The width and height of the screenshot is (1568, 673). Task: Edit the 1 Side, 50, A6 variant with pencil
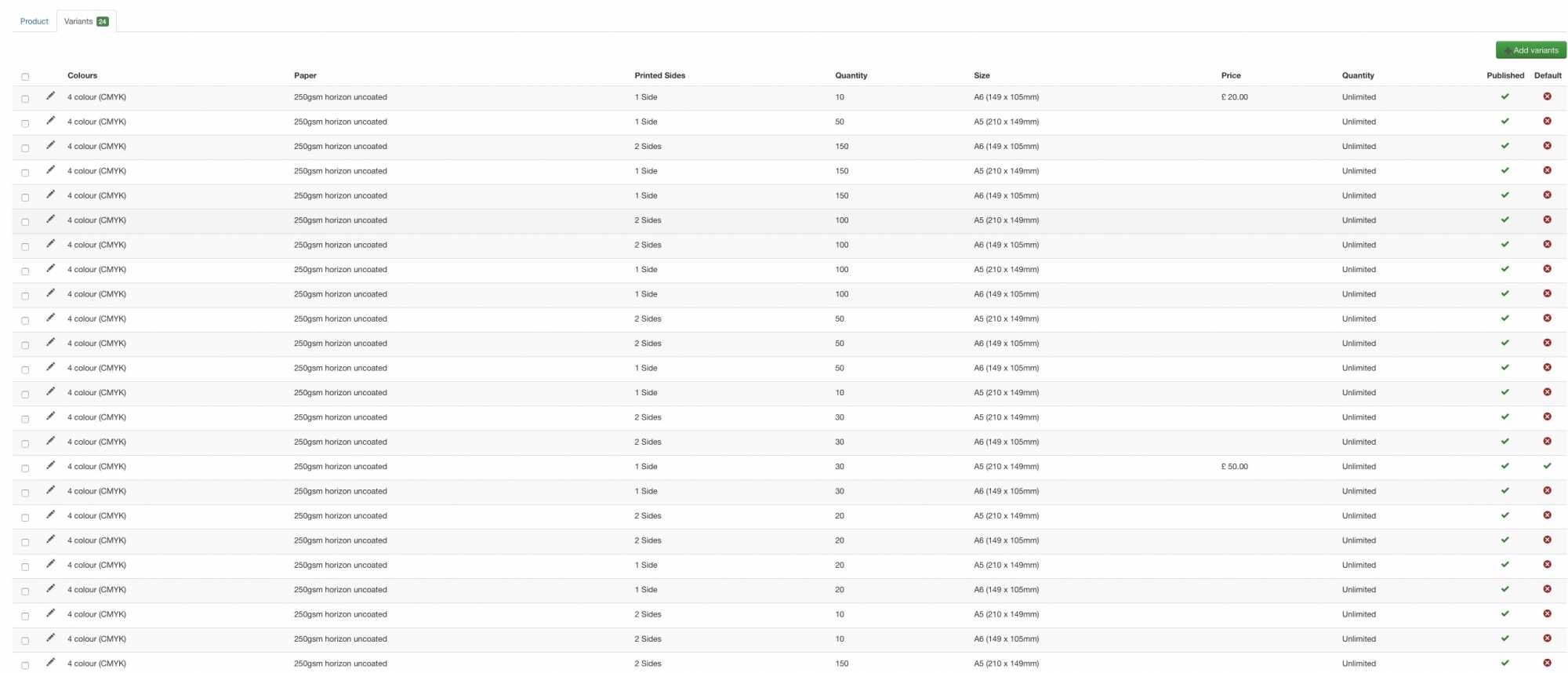click(50, 366)
